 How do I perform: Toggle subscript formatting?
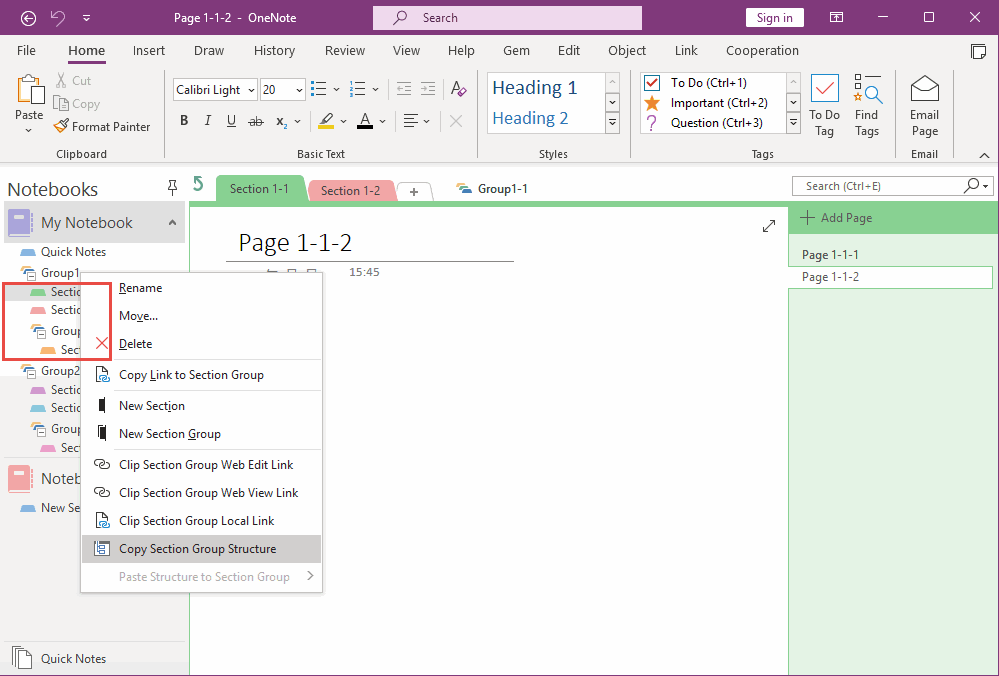[x=279, y=121]
